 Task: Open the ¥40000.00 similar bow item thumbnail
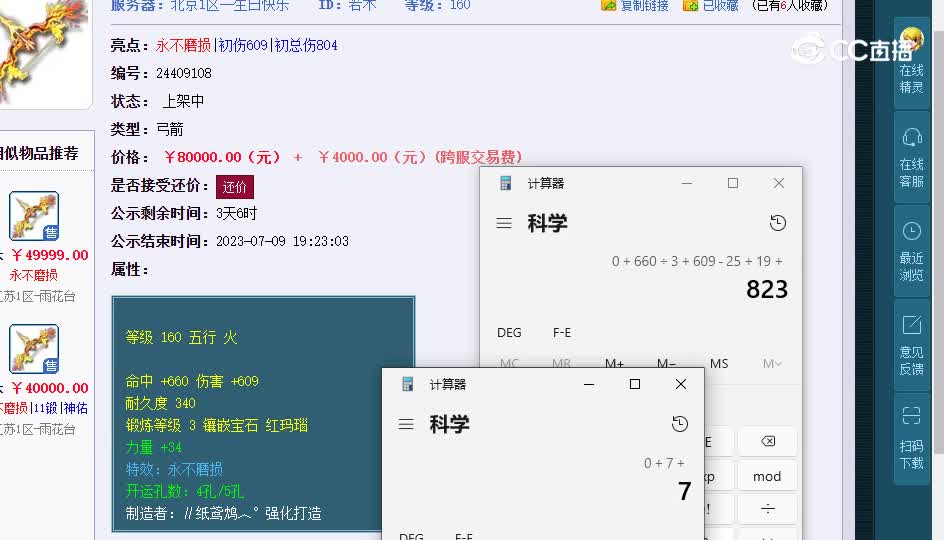coord(34,349)
